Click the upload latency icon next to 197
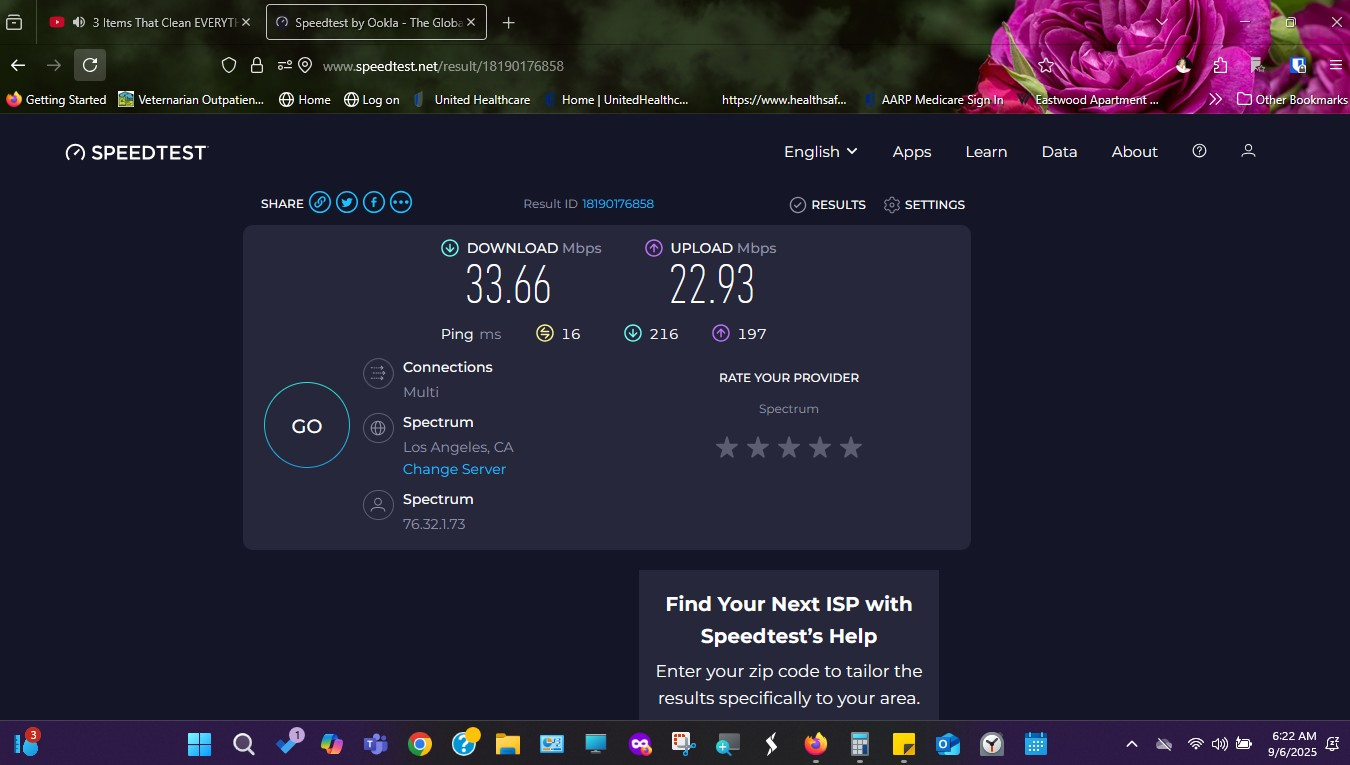 click(721, 333)
